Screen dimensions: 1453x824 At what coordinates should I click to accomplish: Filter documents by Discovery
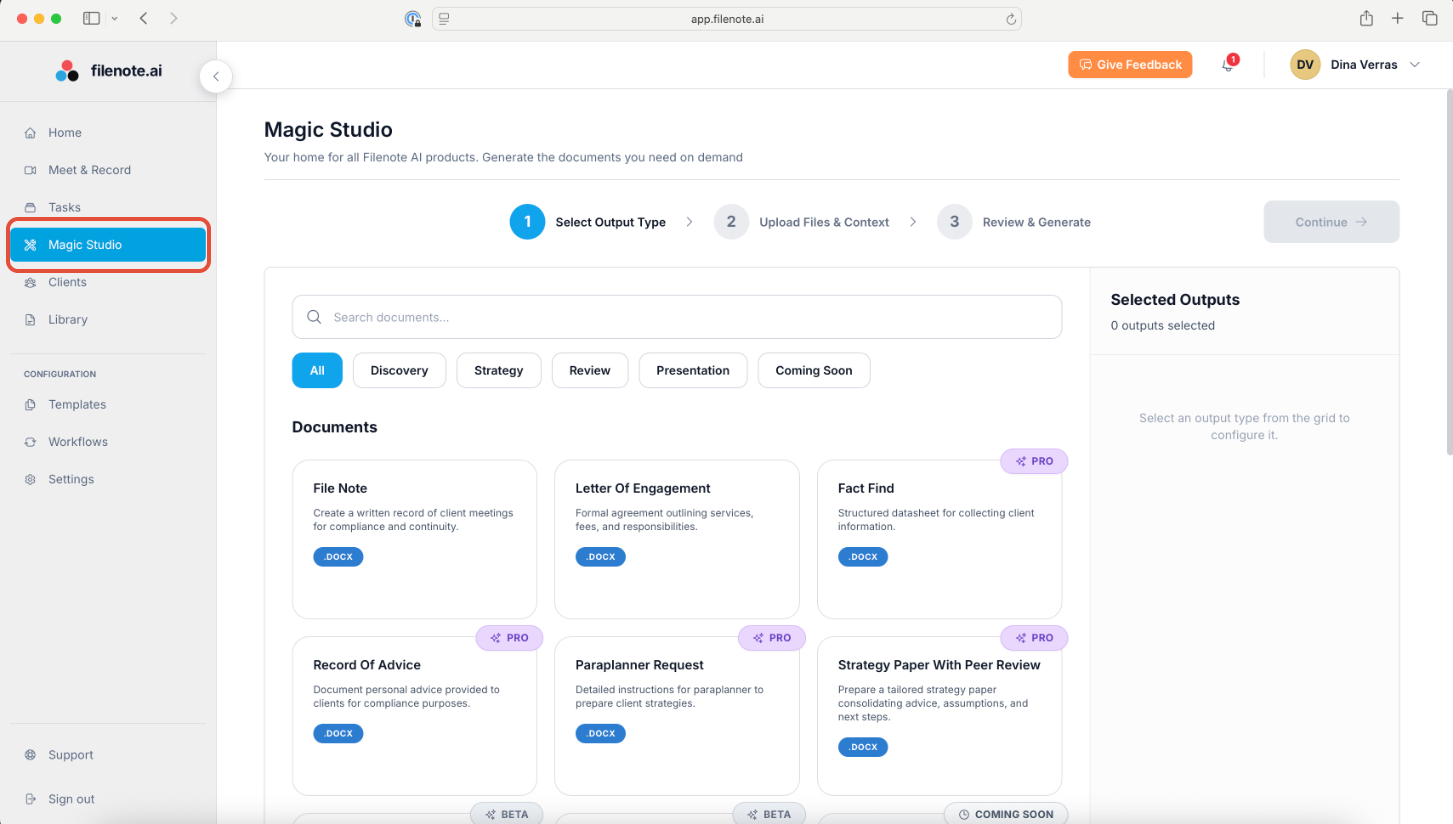pyautogui.click(x=399, y=370)
